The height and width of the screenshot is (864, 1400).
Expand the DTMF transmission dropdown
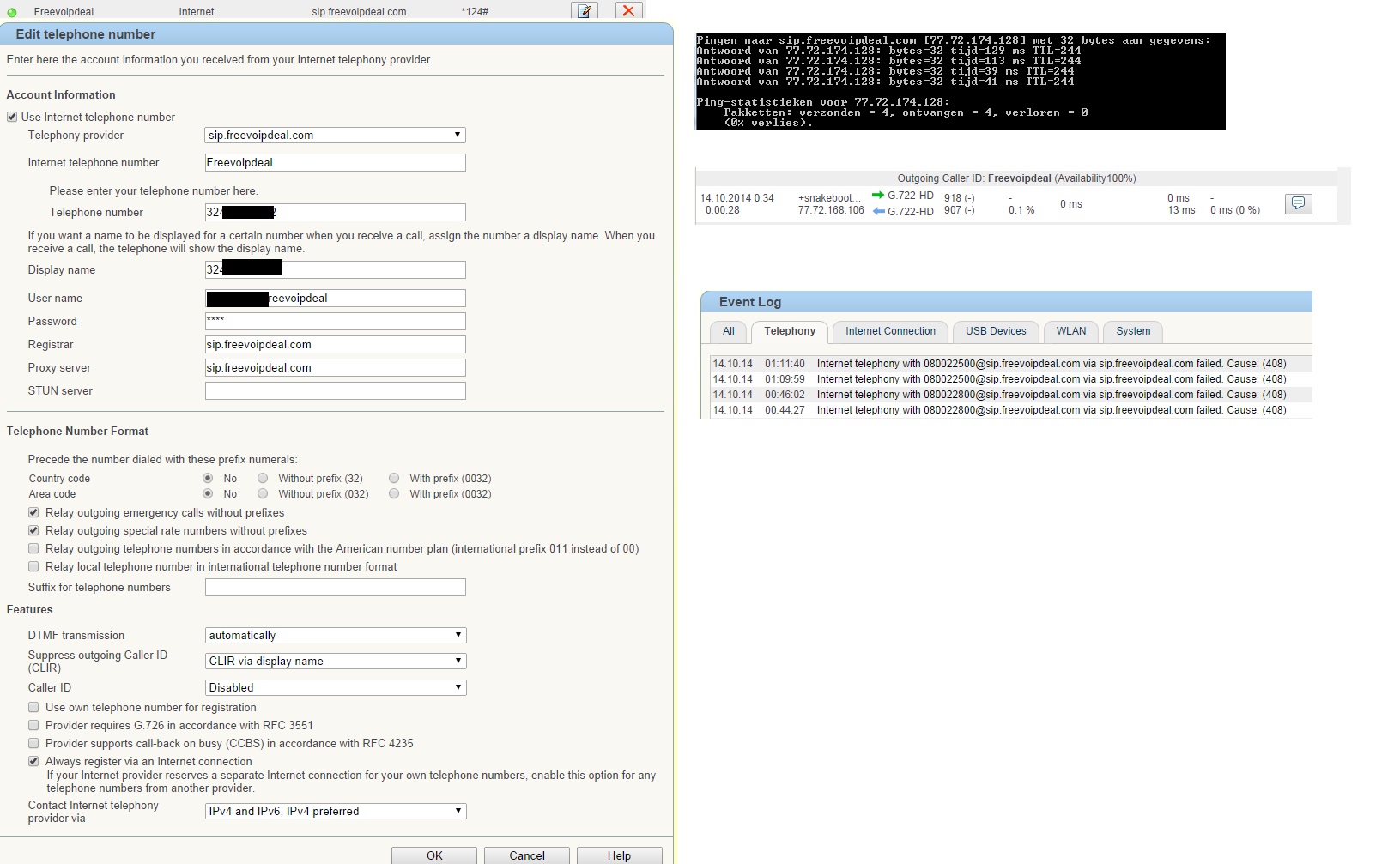click(335, 636)
